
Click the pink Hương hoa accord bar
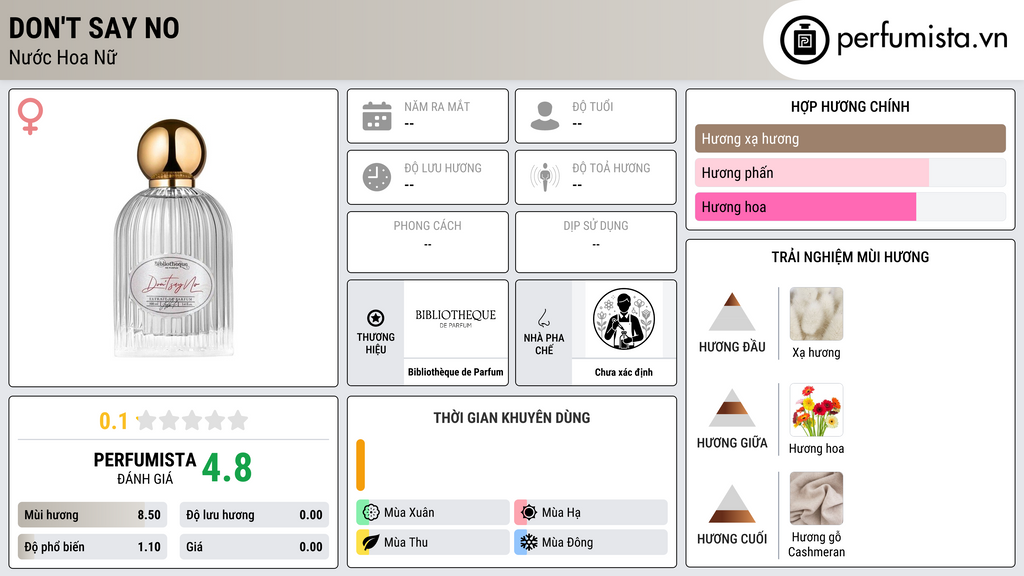850,207
